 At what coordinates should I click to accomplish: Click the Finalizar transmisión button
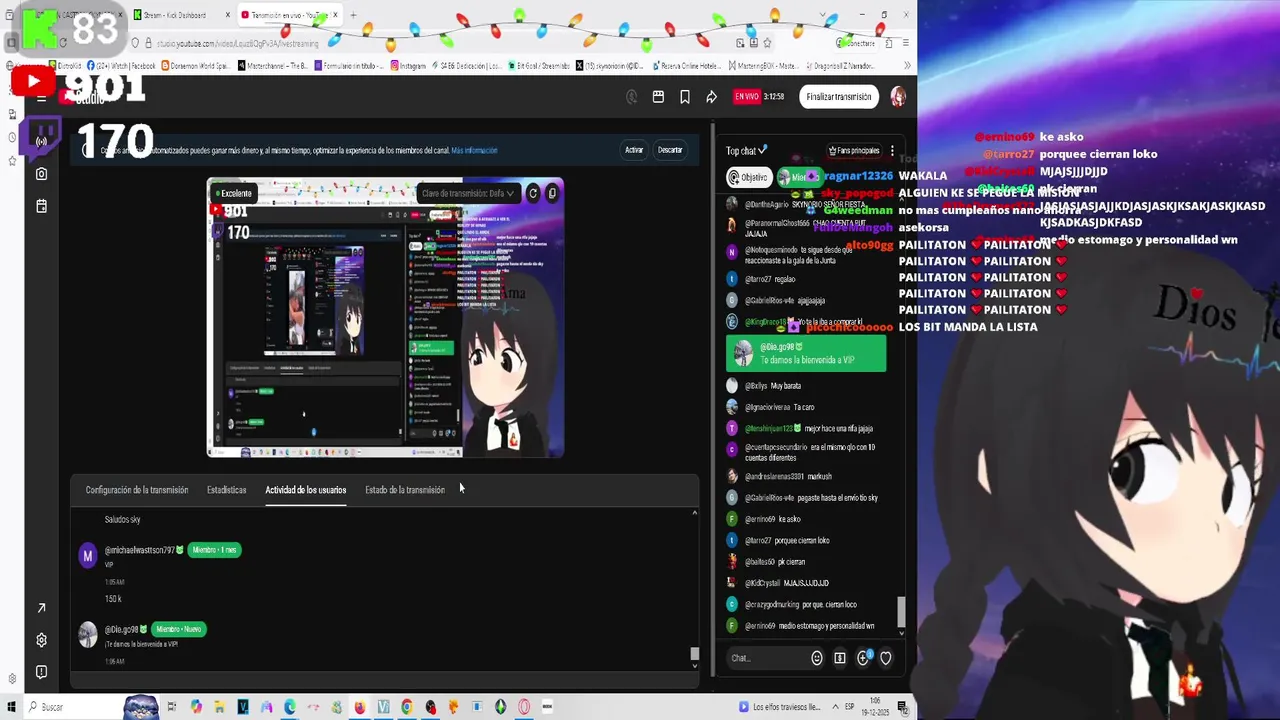coord(839,97)
